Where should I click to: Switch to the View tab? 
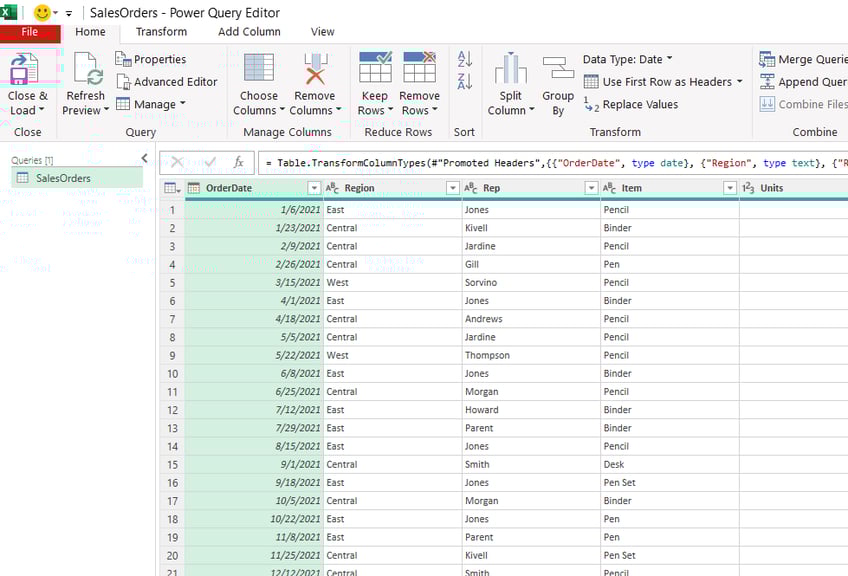(322, 32)
